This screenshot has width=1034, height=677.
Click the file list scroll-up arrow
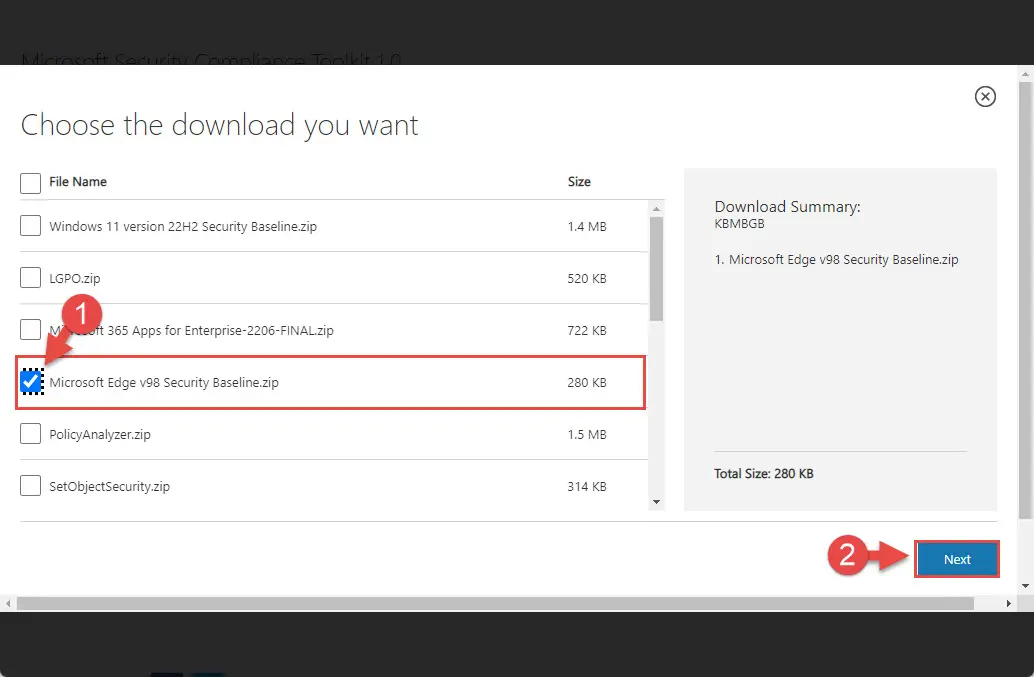point(656,209)
